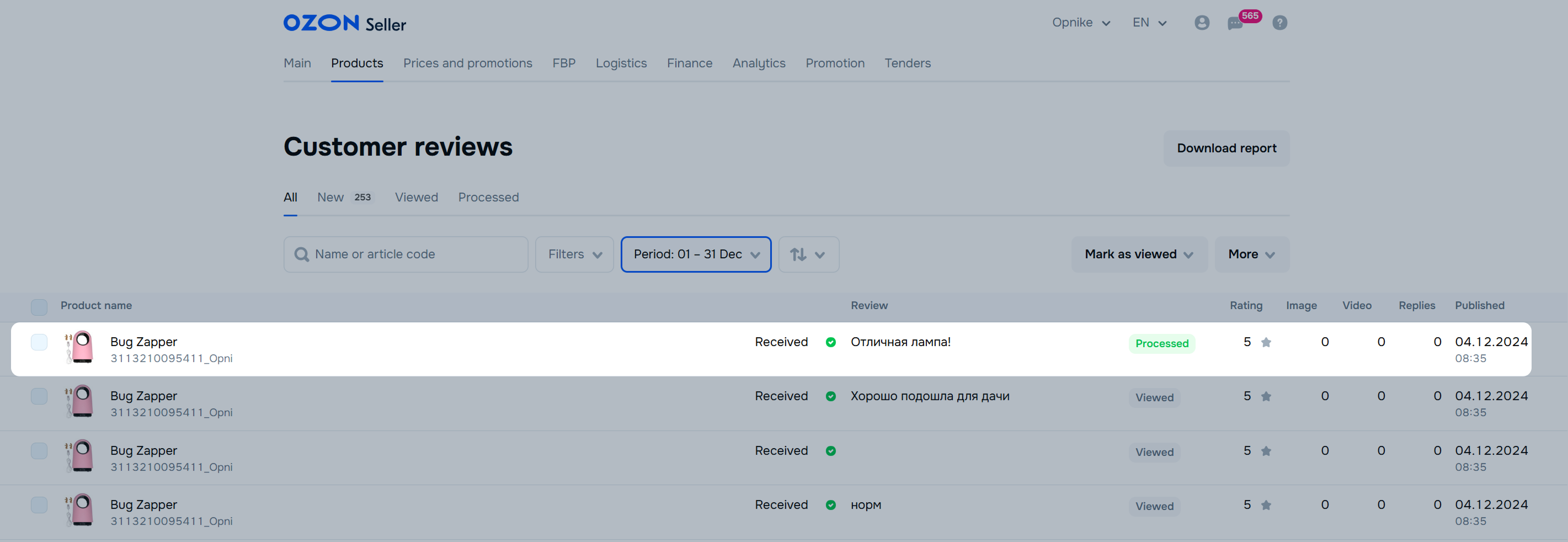The width and height of the screenshot is (1568, 542).
Task: Open the Analytics menu item
Action: point(759,63)
